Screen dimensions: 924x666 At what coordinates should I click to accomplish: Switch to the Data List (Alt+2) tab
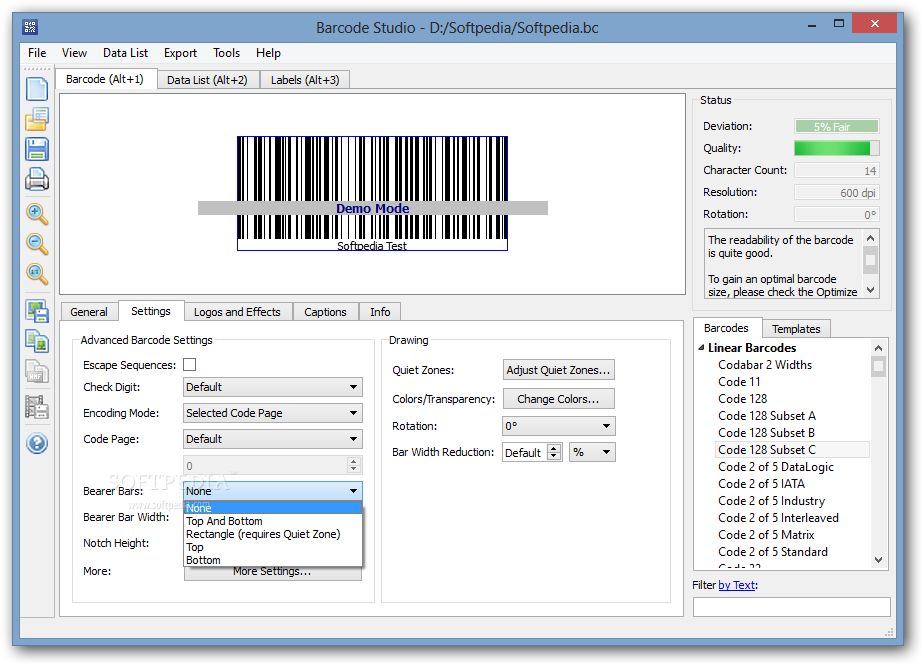tap(207, 80)
